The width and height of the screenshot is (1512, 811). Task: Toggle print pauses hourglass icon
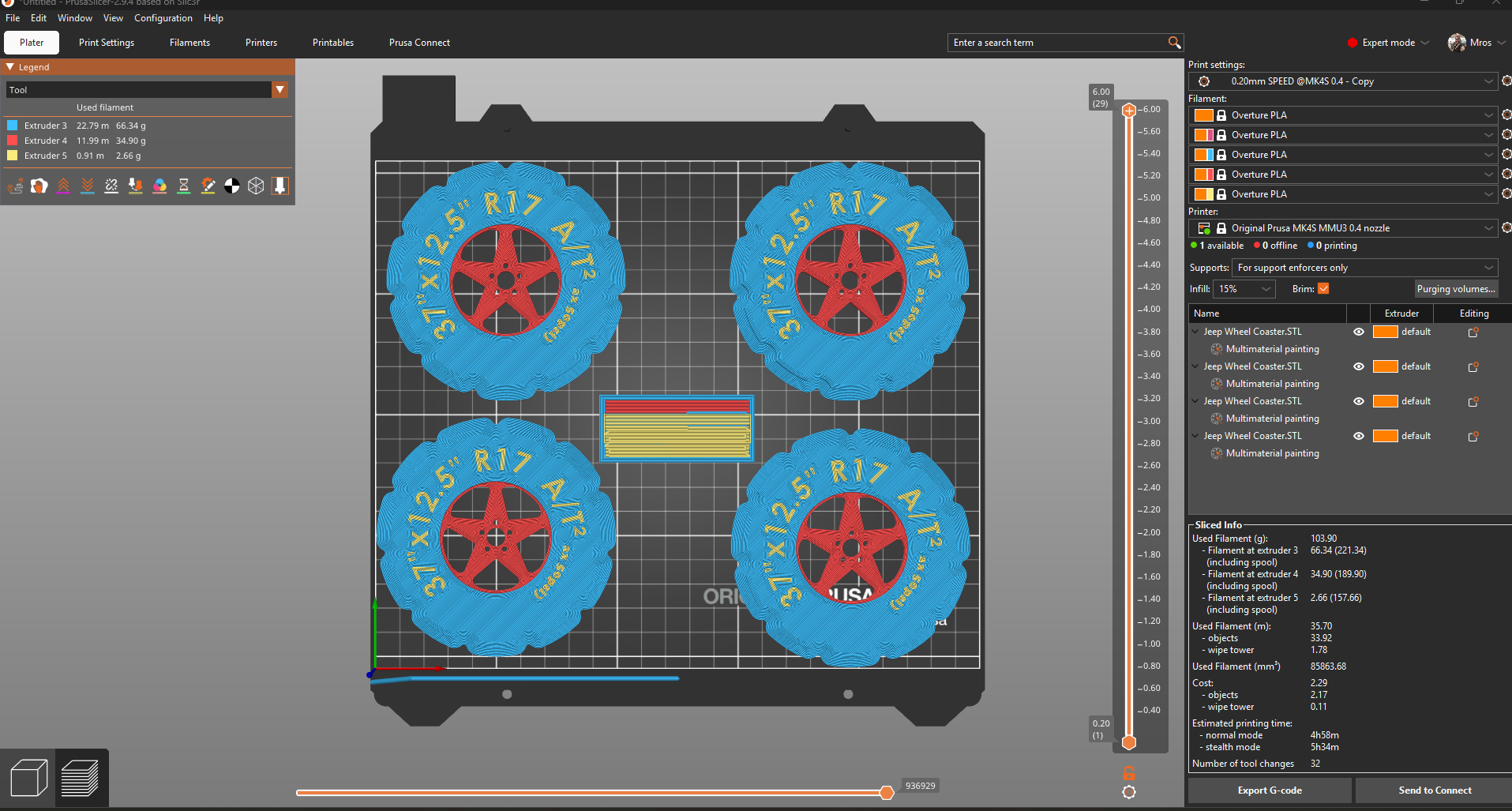tap(184, 186)
